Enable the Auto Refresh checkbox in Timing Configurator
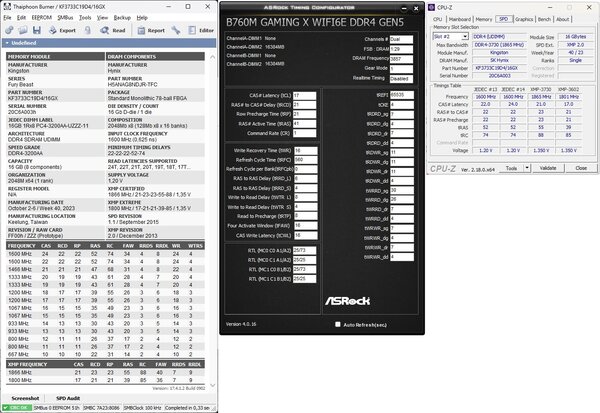The width and height of the screenshot is (600, 413). pos(338,324)
